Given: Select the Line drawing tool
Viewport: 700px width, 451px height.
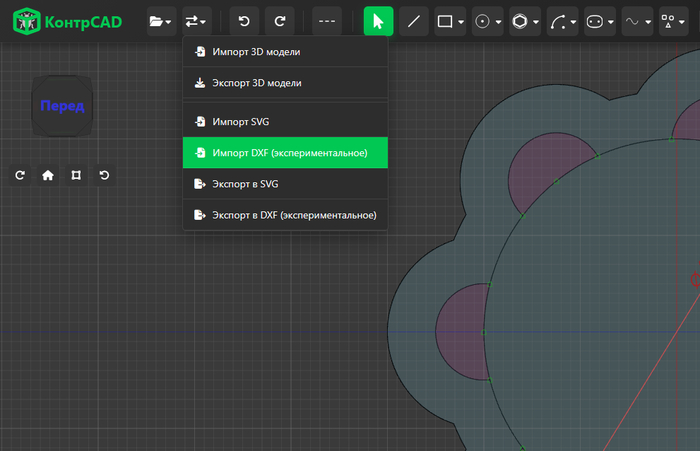Looking at the screenshot, I should click(414, 21).
